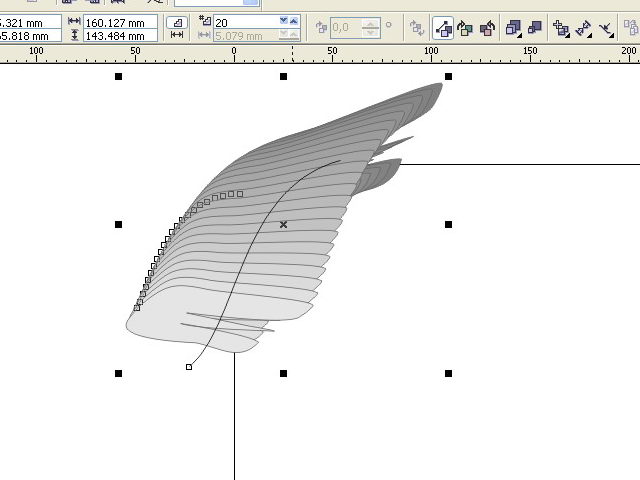Click the bottom-right selection handle
The width and height of the screenshot is (640, 480).
(448, 373)
